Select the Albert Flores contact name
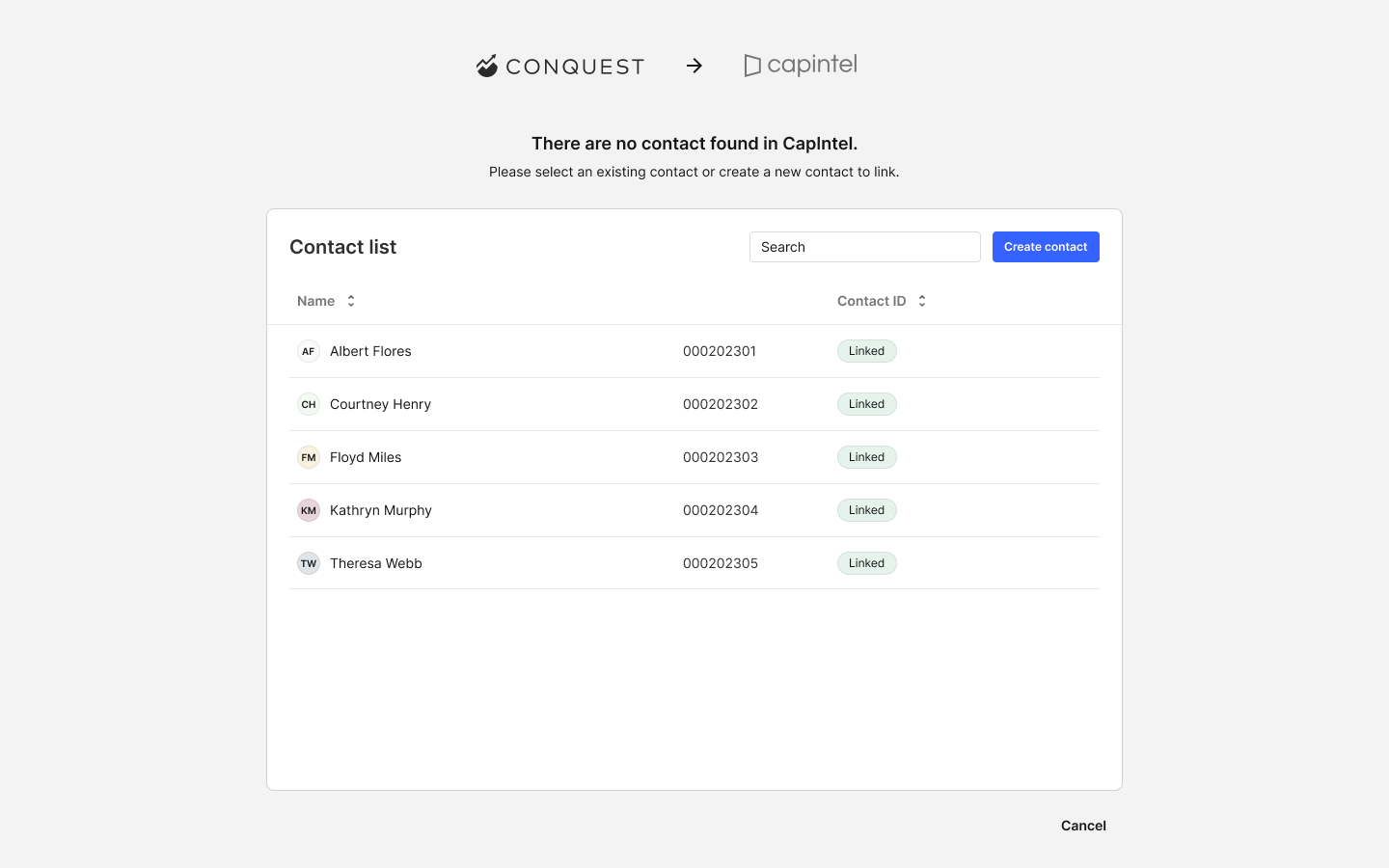1389x868 pixels. (x=370, y=351)
